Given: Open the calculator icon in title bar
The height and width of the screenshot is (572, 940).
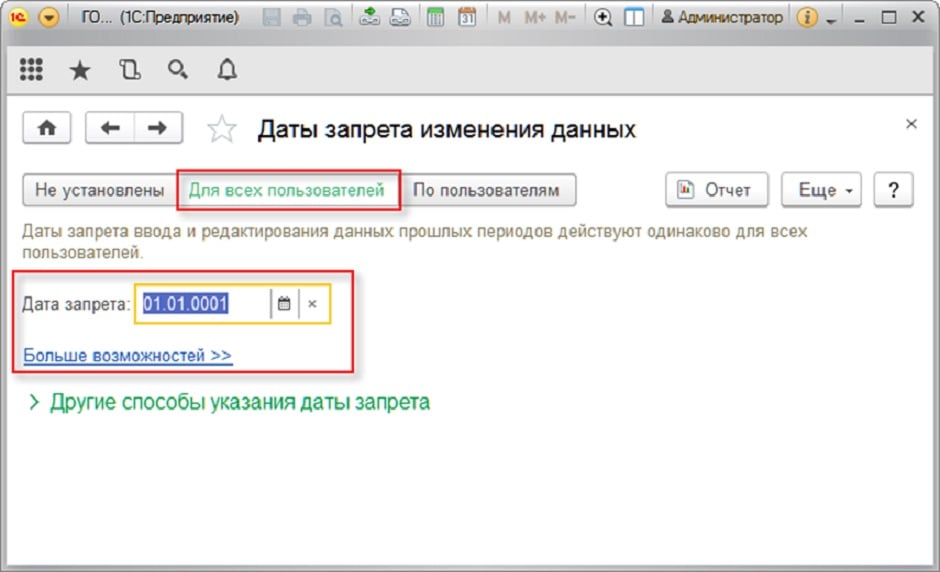Looking at the screenshot, I should click(x=435, y=17).
